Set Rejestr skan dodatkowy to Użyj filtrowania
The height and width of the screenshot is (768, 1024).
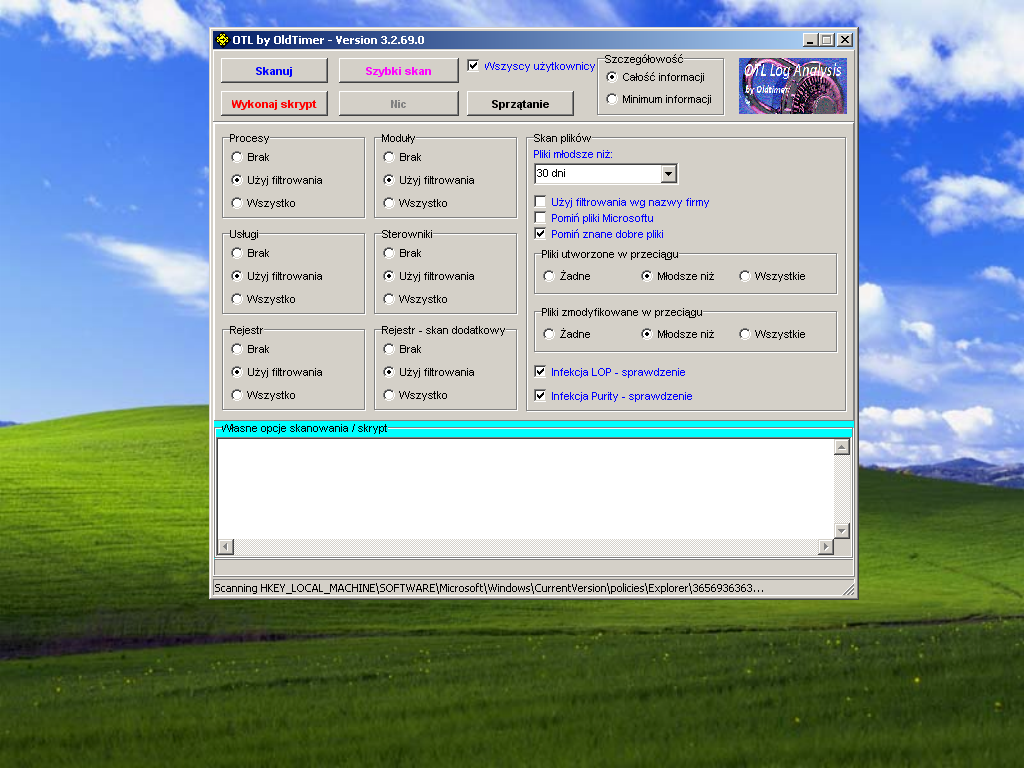click(x=389, y=372)
